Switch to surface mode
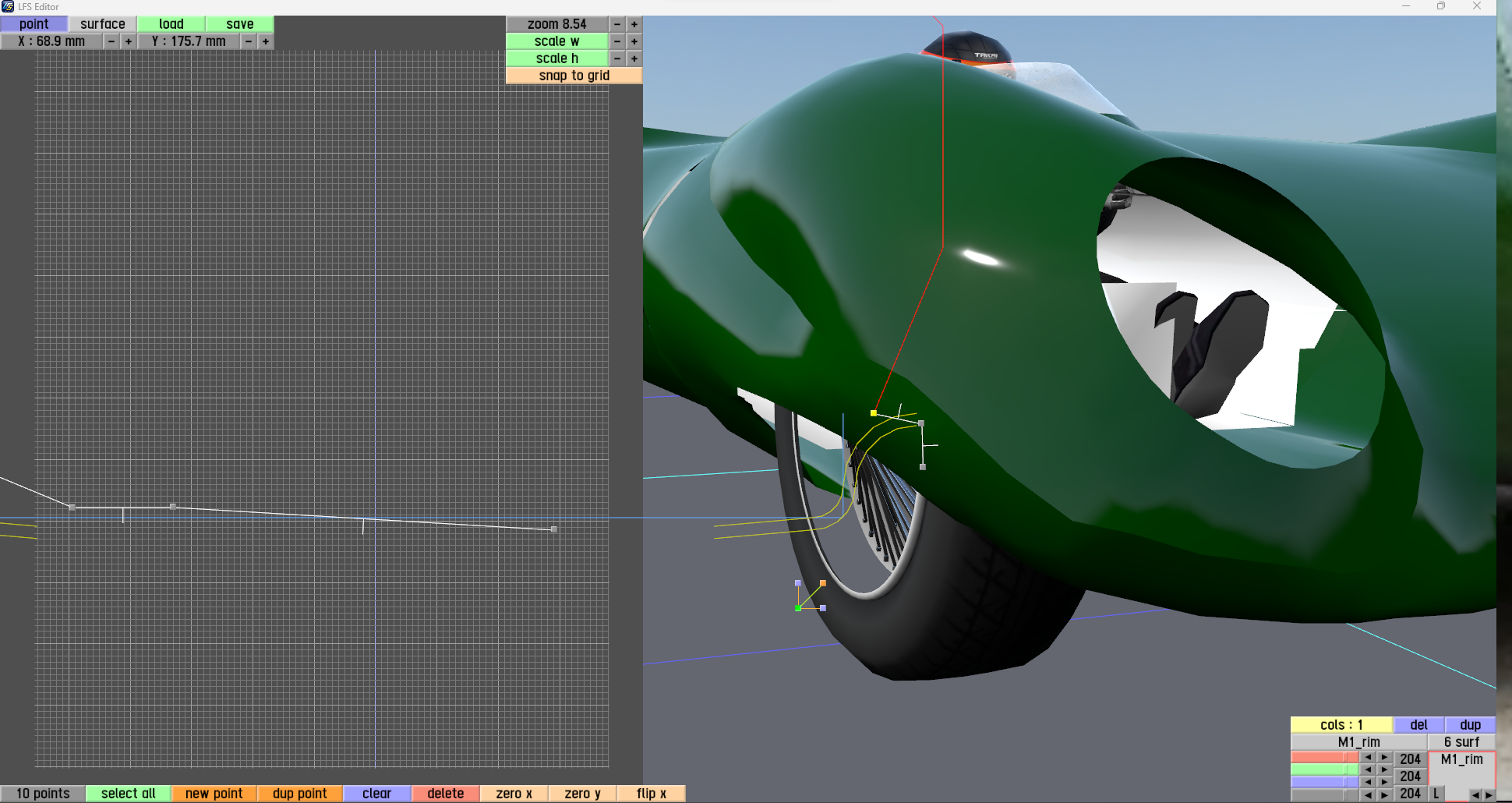Viewport: 1512px width, 803px height. 103,24
